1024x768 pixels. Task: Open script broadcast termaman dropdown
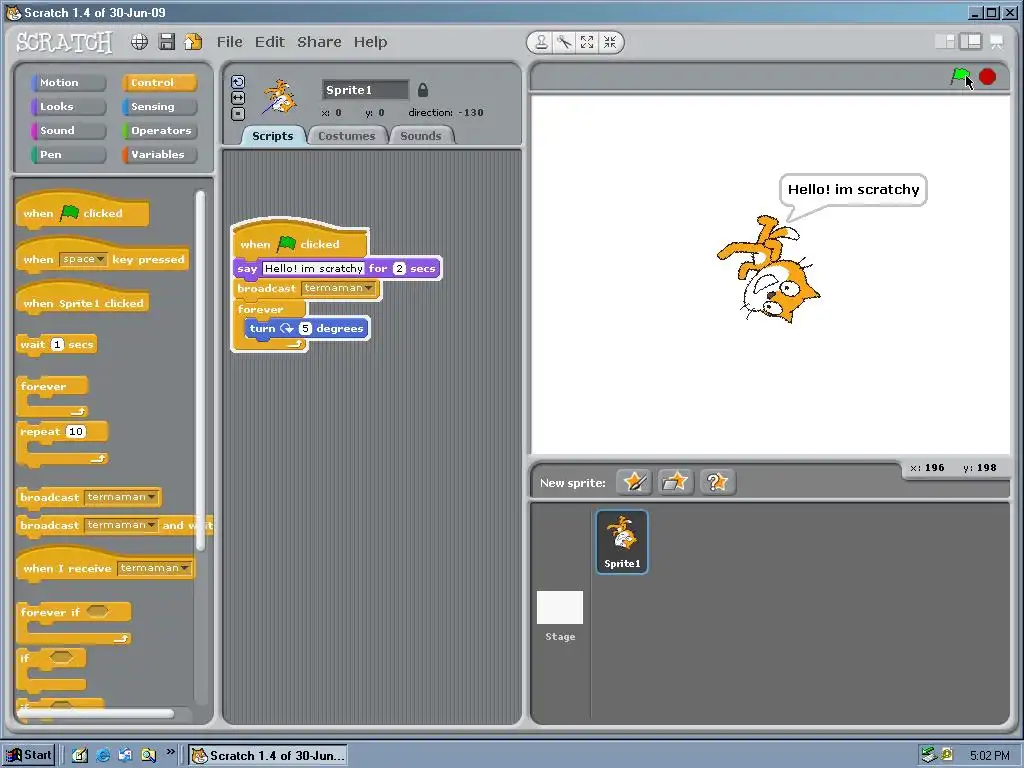pos(338,288)
